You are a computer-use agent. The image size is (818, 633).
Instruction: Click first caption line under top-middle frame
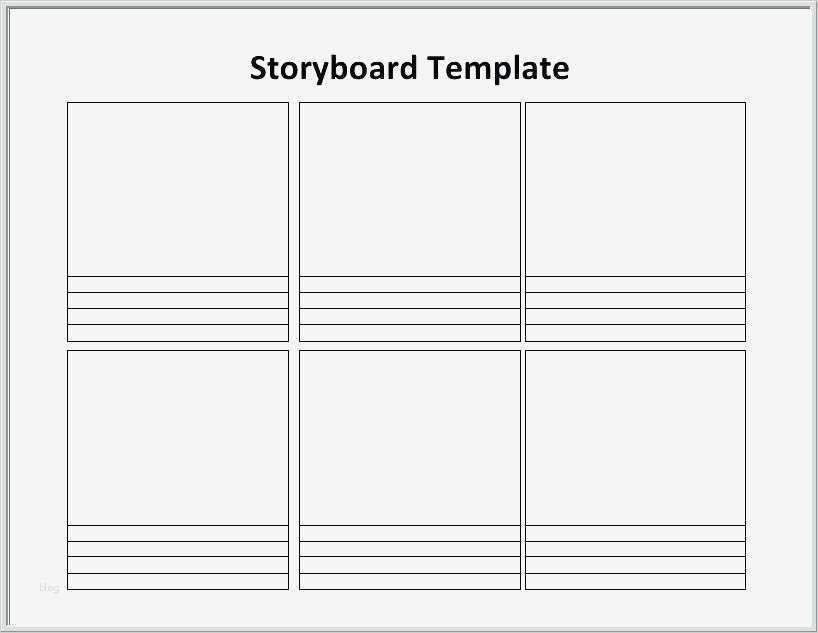(x=410, y=285)
